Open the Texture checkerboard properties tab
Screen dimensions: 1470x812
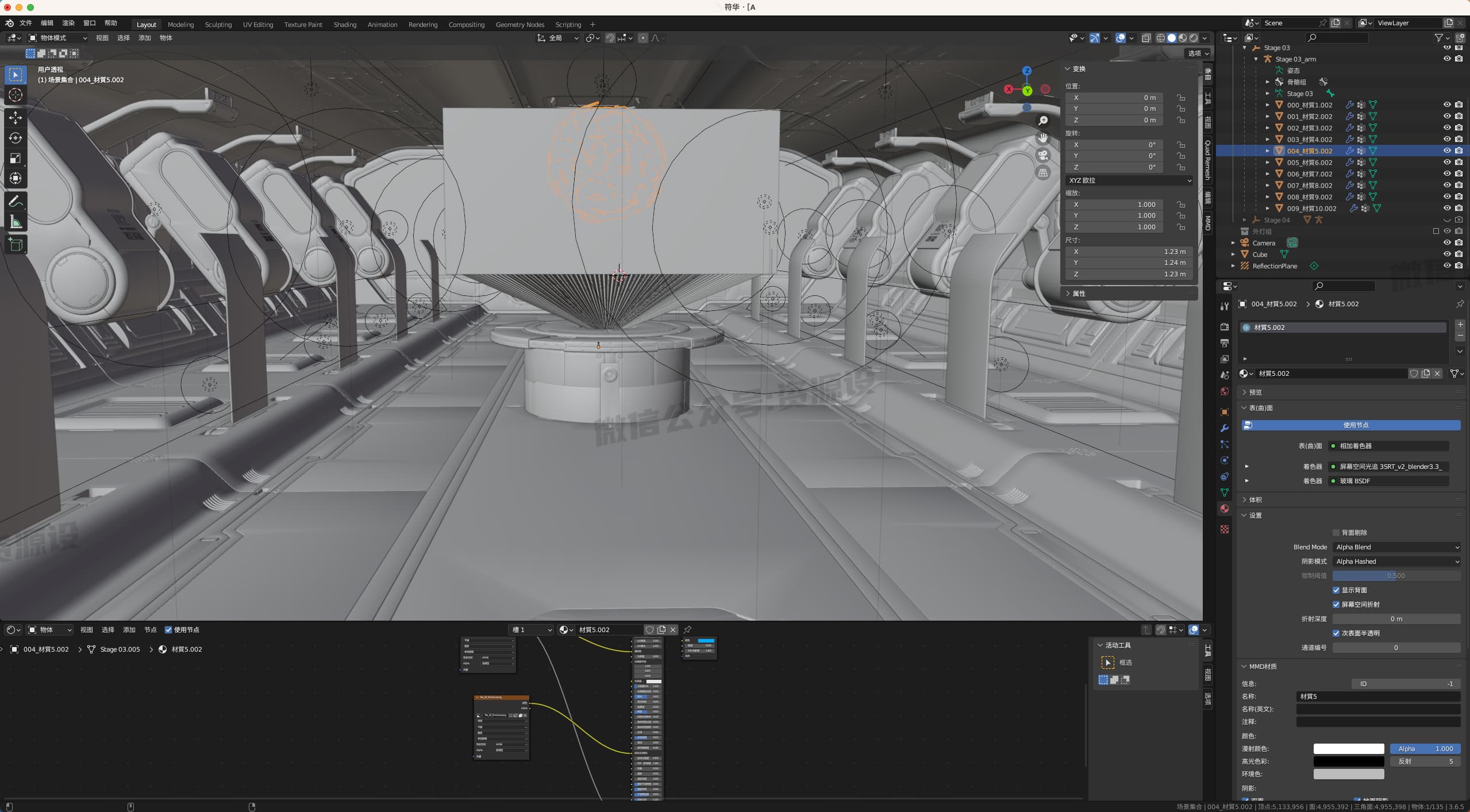click(x=1225, y=529)
